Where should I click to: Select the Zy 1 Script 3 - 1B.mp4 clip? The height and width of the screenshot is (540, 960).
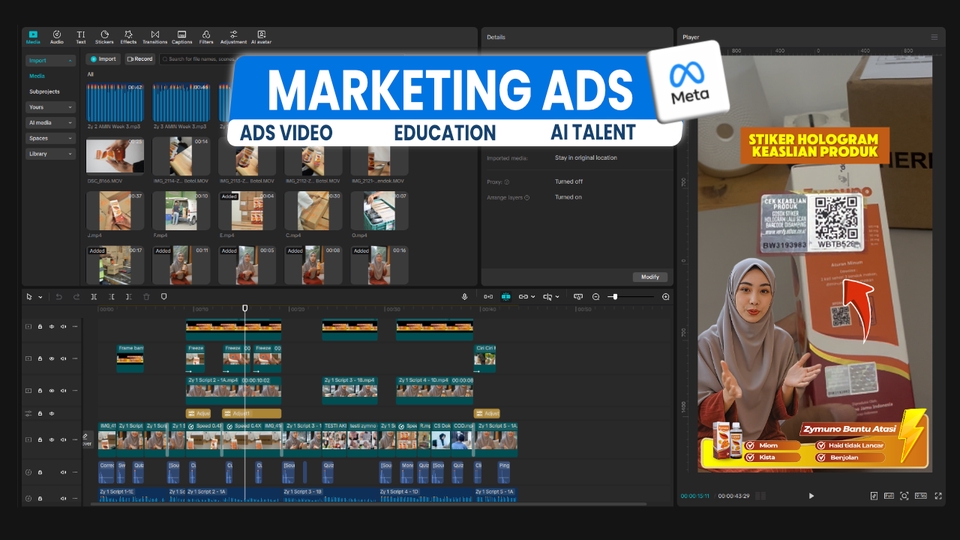pos(350,391)
